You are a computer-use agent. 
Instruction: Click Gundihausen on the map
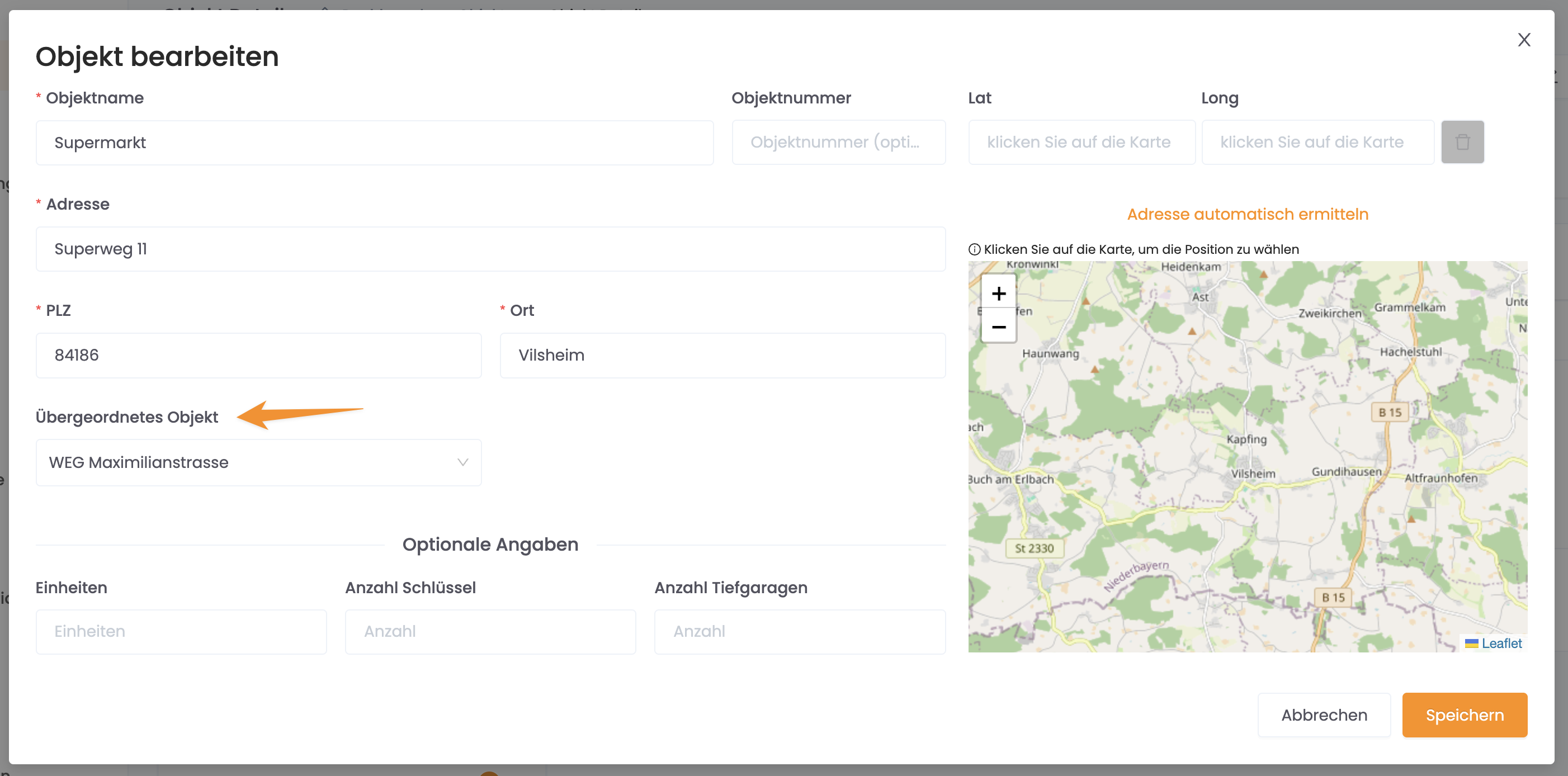click(x=1347, y=472)
